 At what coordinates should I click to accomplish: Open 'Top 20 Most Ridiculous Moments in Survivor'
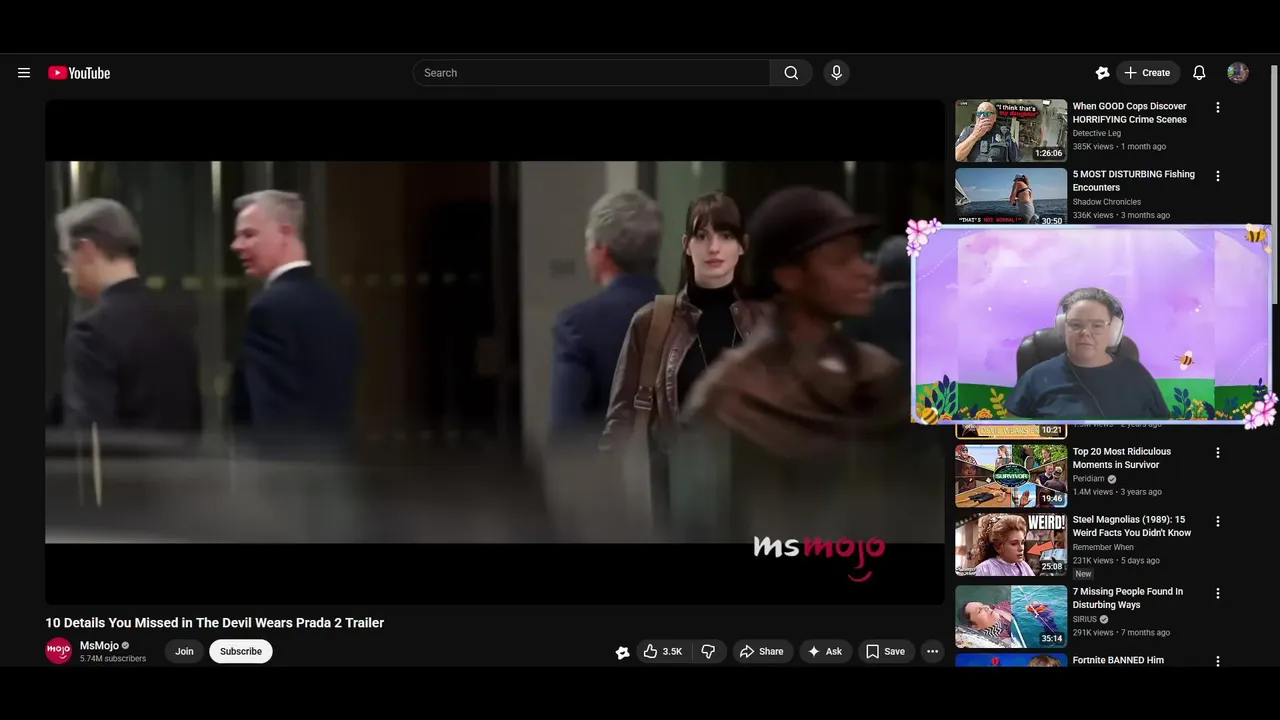point(1122,458)
